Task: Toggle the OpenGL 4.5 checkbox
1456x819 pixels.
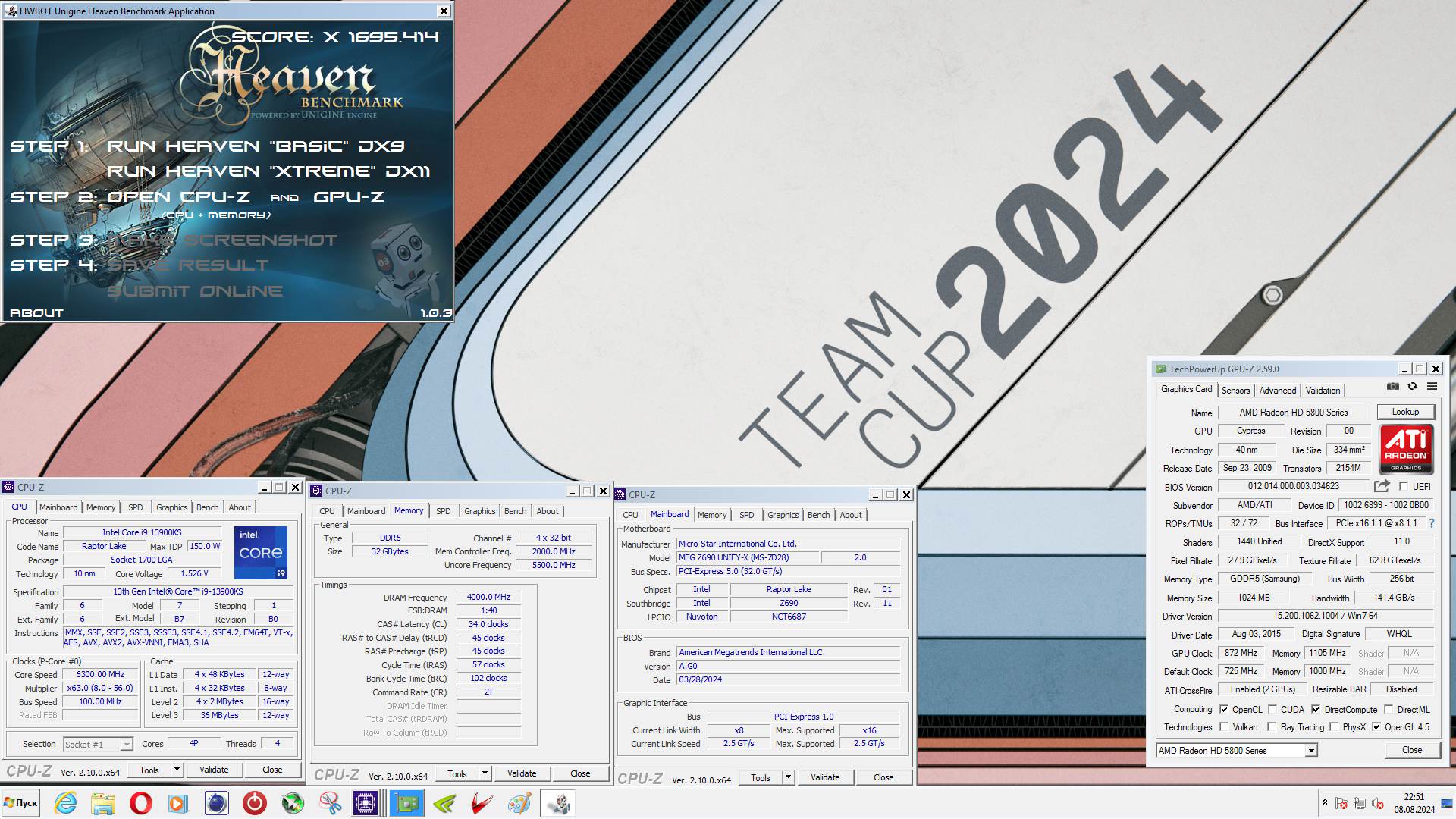Action: 1376,727
